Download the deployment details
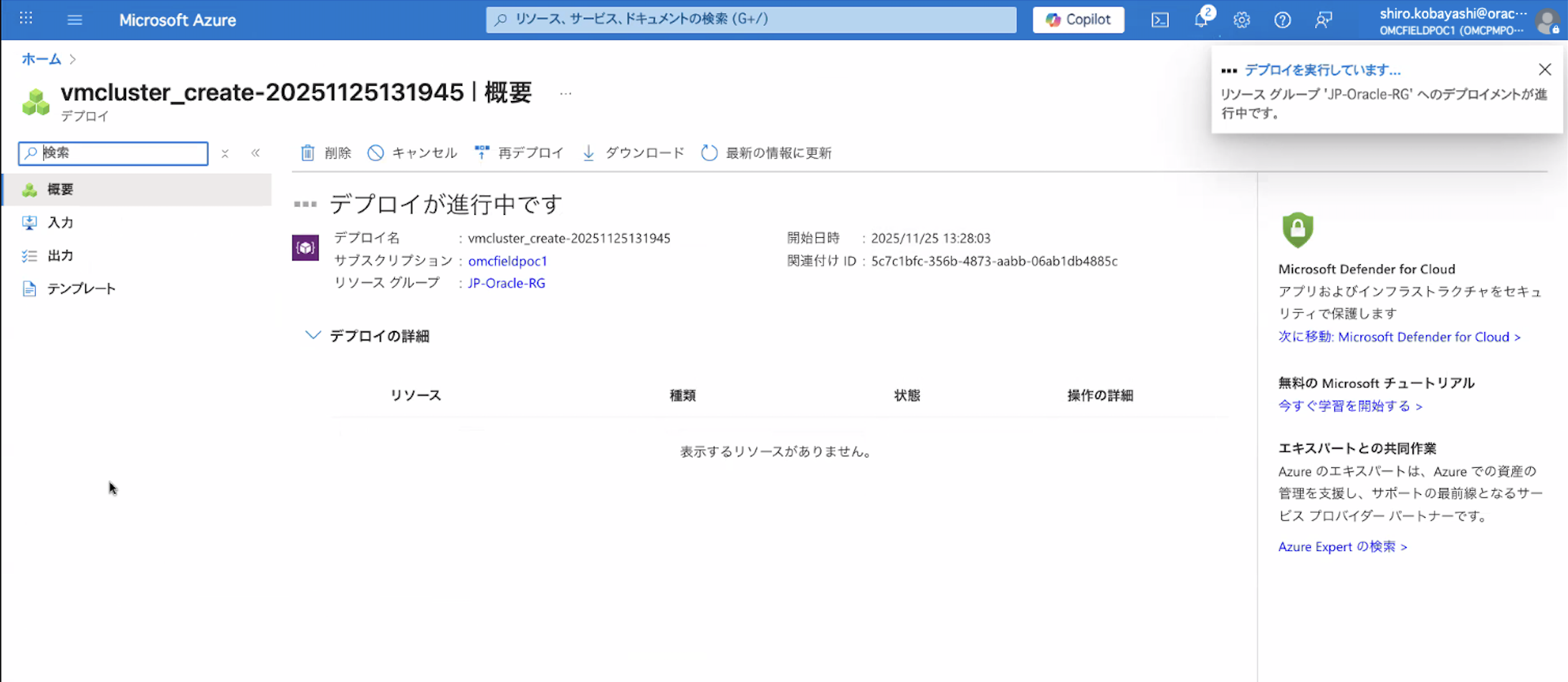The width and height of the screenshot is (1568, 682). pyautogui.click(x=631, y=153)
